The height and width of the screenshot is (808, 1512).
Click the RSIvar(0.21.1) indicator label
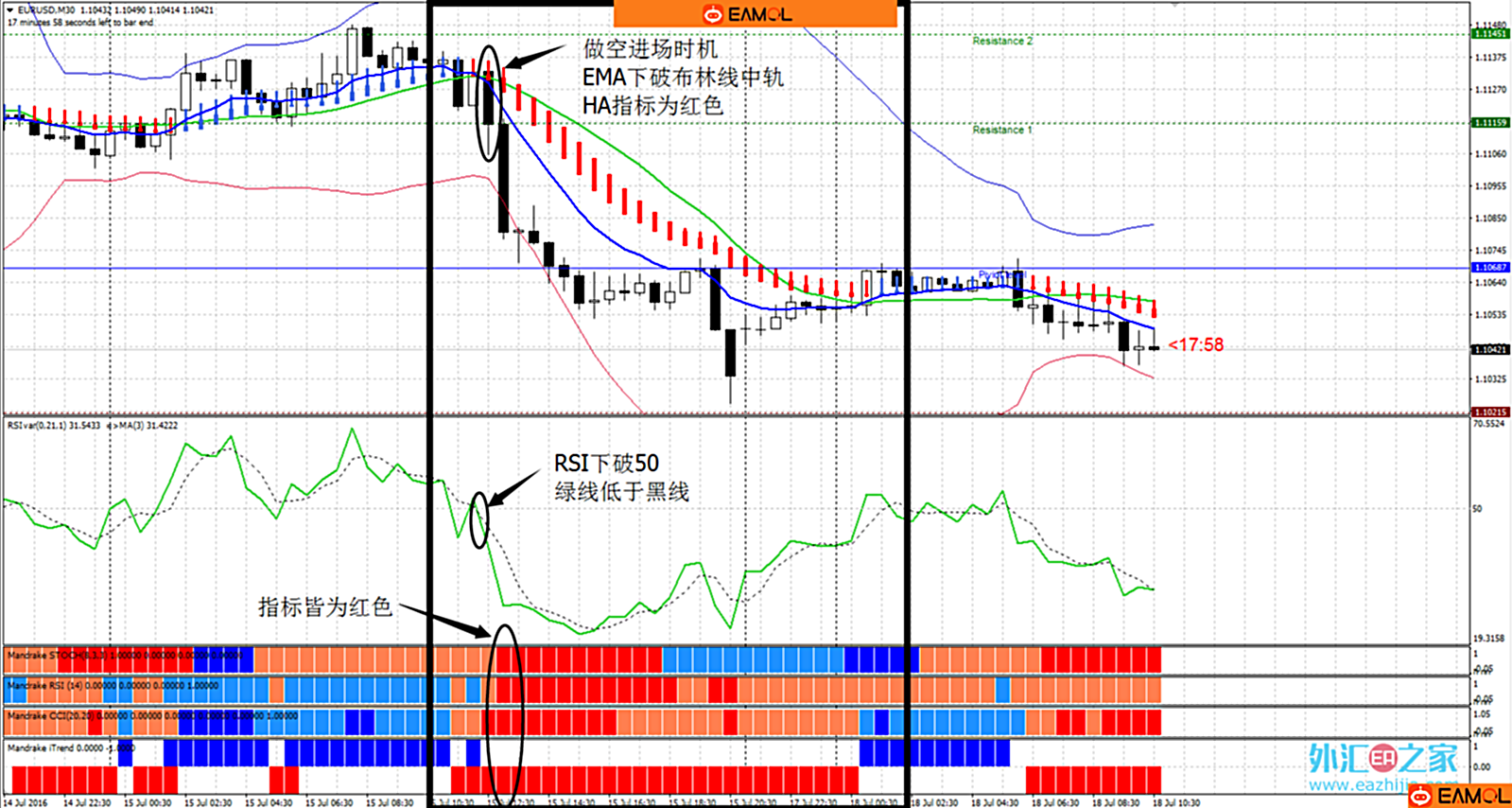point(53,426)
